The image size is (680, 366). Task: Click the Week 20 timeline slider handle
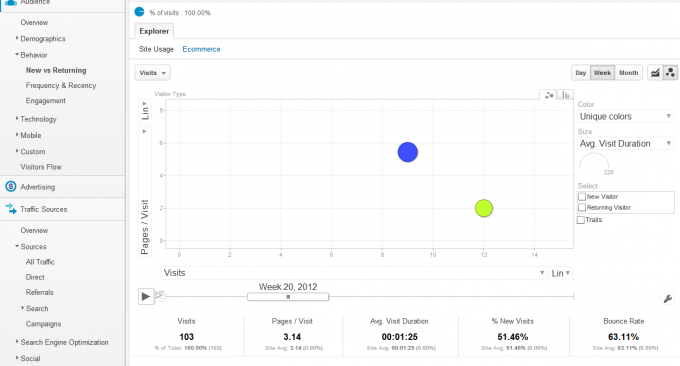click(288, 297)
